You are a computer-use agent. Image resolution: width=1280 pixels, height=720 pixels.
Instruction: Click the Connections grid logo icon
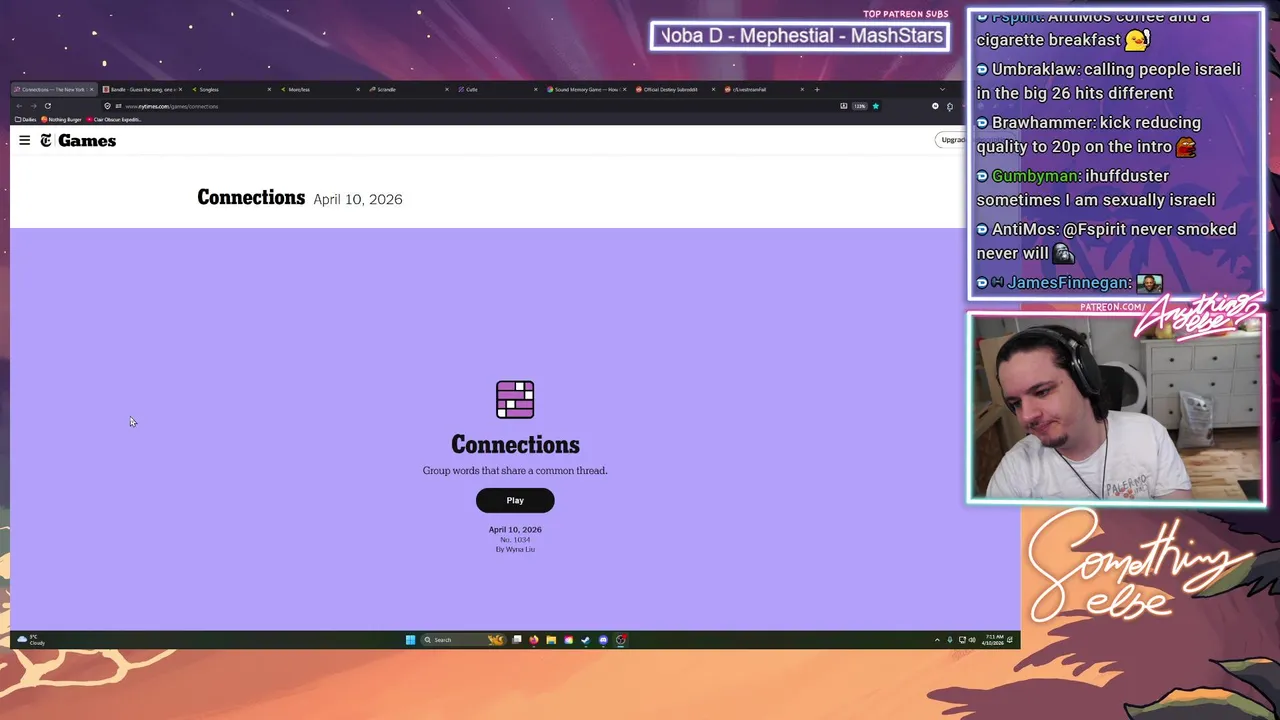[515, 399]
